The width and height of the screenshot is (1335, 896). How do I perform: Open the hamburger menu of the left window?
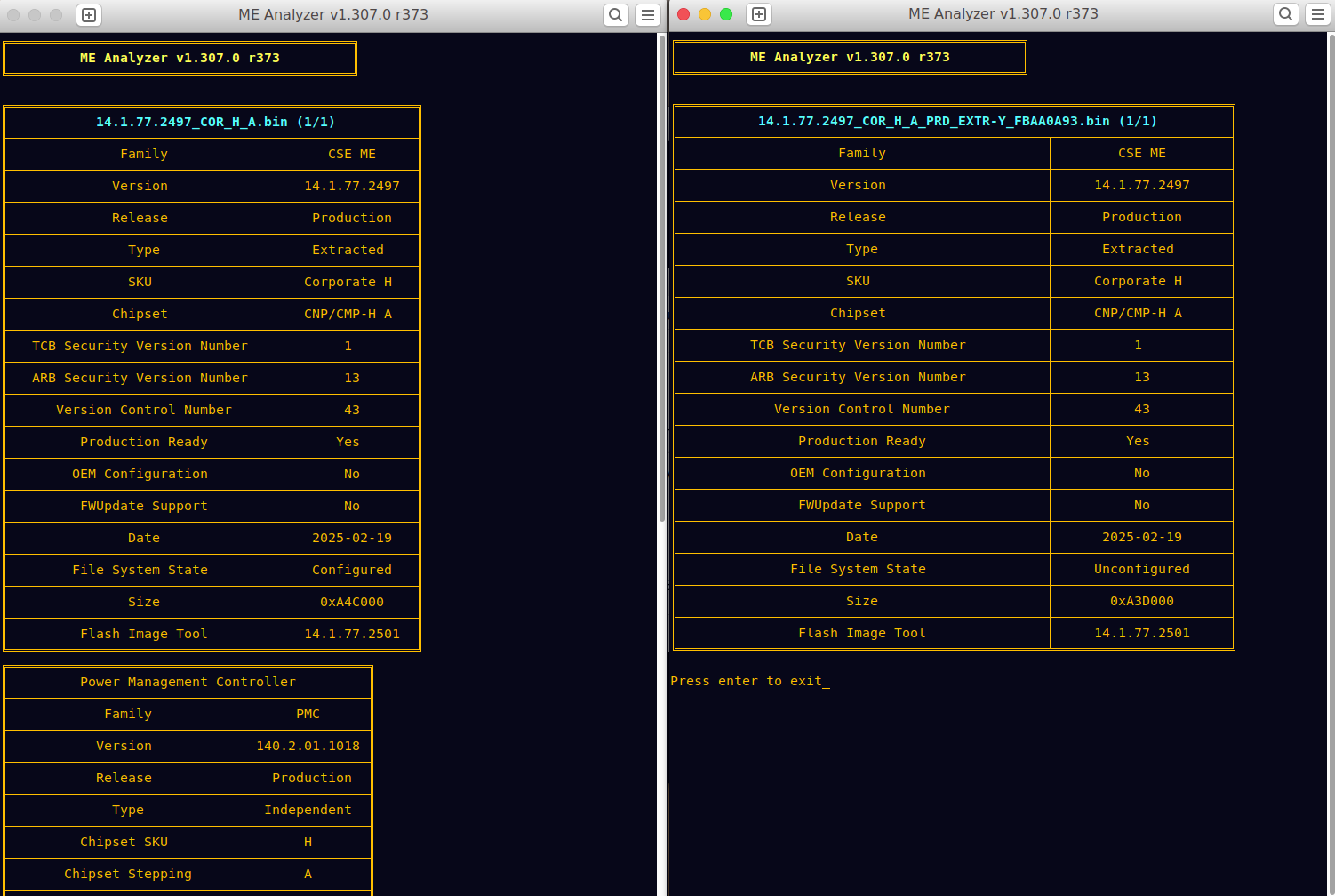click(x=648, y=14)
